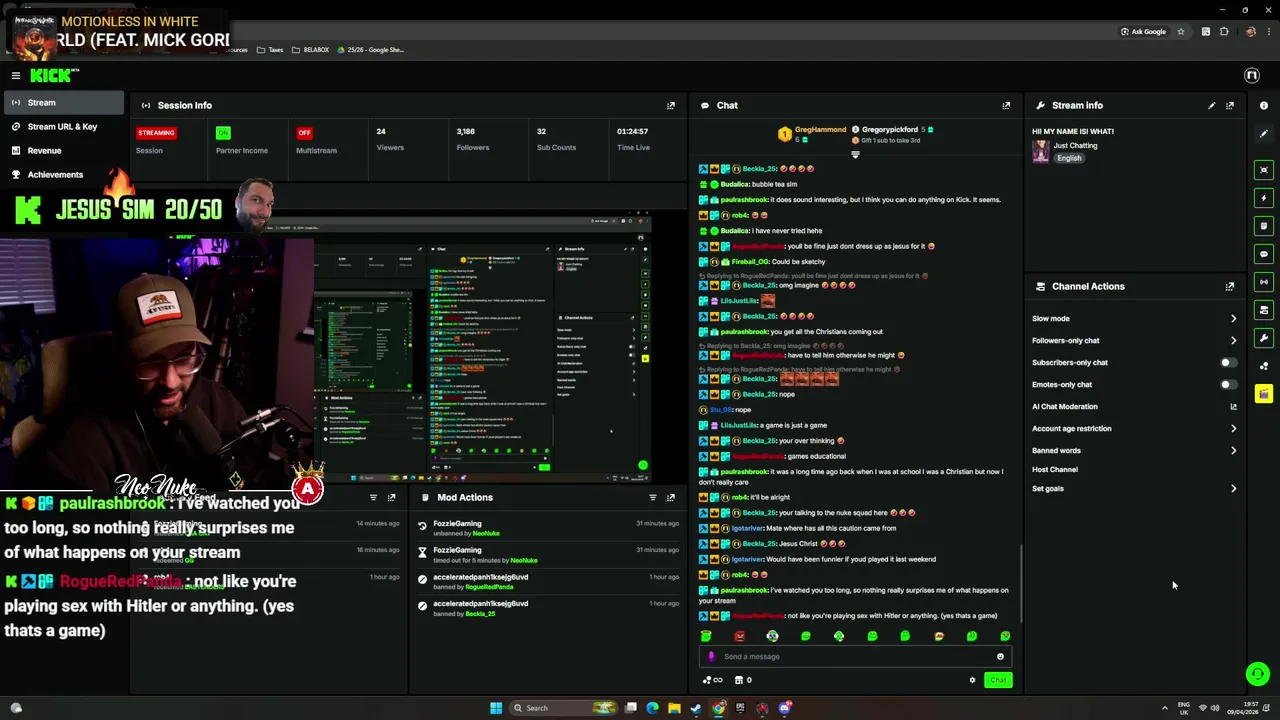This screenshot has width=1280, height=720.
Task: Open Discord from the taskbar
Action: (785, 708)
